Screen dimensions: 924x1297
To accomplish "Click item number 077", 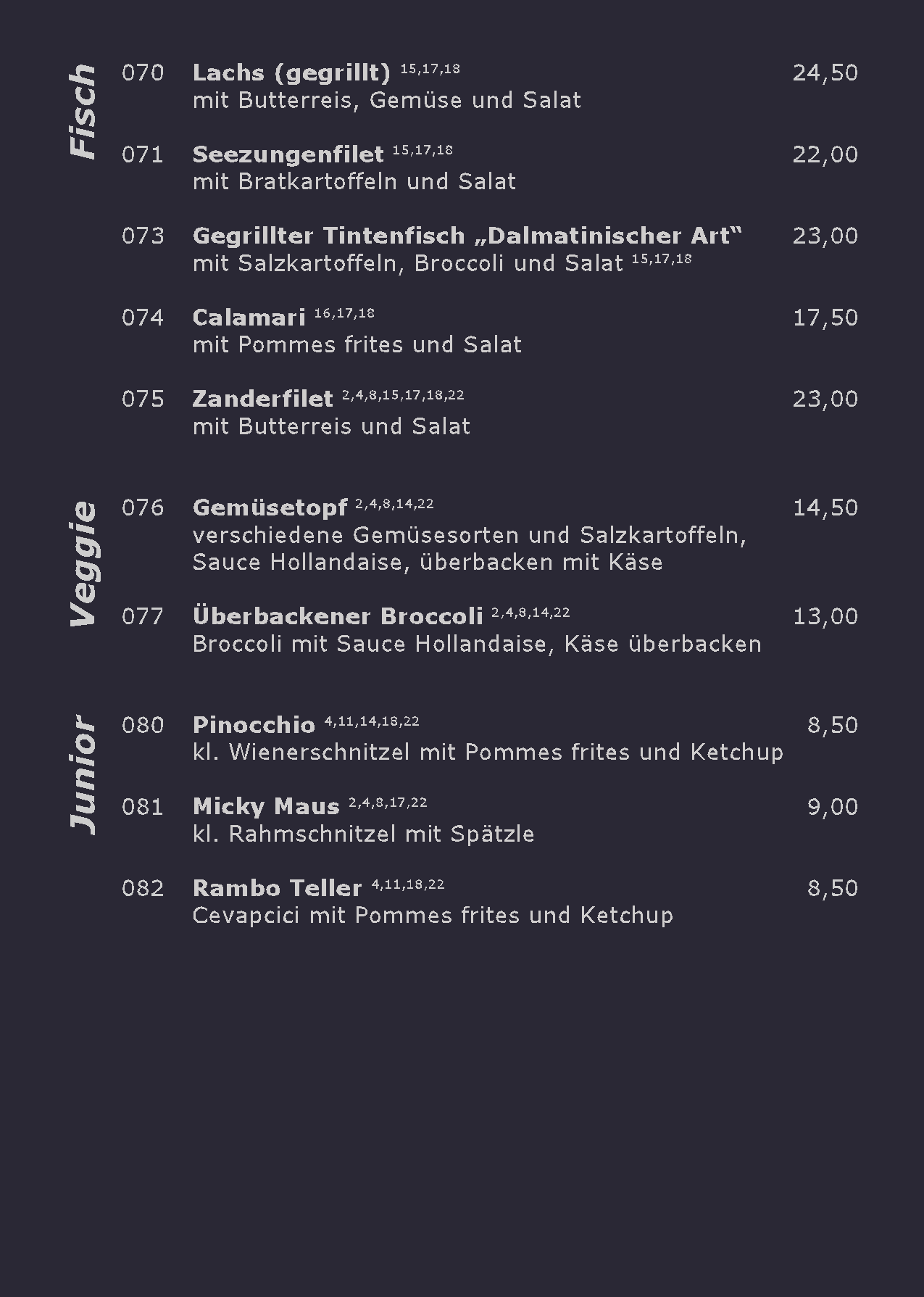I will pyautogui.click(x=143, y=617).
